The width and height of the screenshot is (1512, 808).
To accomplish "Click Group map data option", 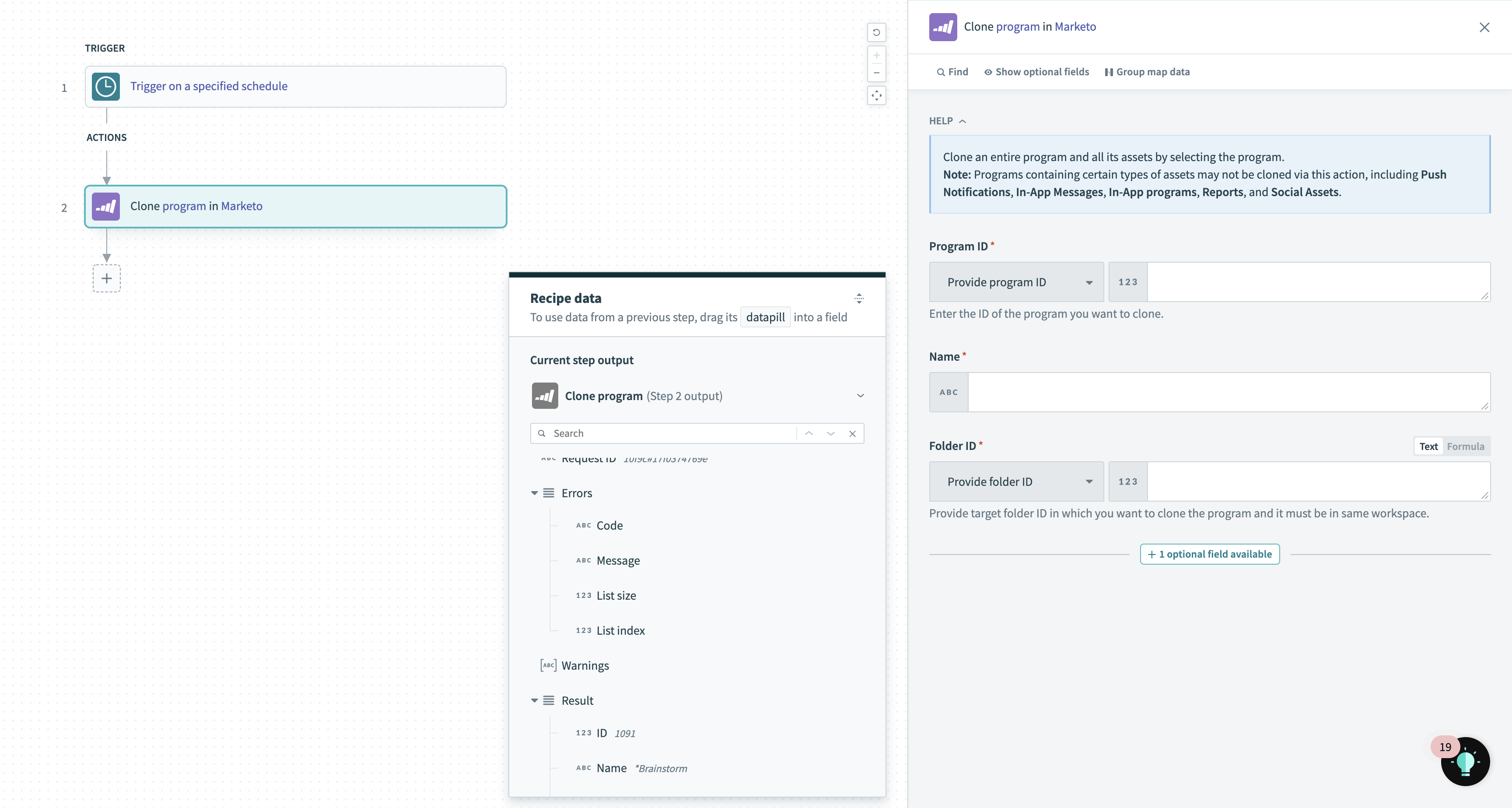I will pos(1147,72).
